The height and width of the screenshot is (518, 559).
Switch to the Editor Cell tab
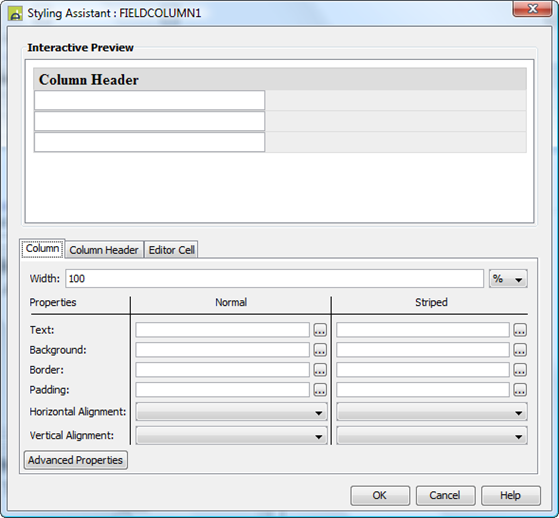(x=171, y=250)
